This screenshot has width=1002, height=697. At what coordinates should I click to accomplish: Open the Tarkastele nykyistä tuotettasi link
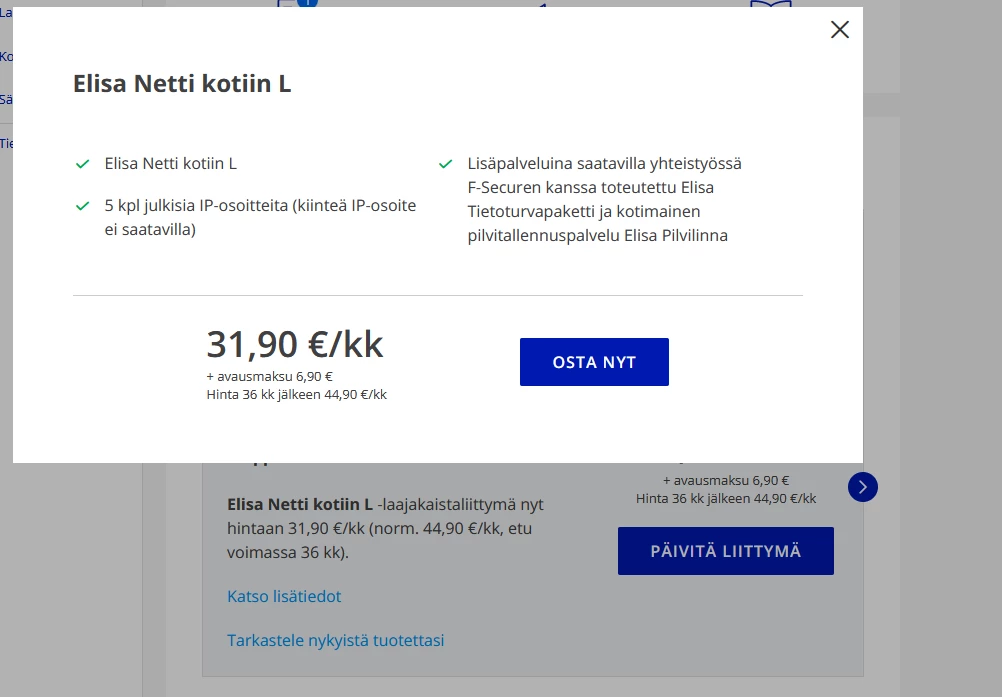(335, 640)
